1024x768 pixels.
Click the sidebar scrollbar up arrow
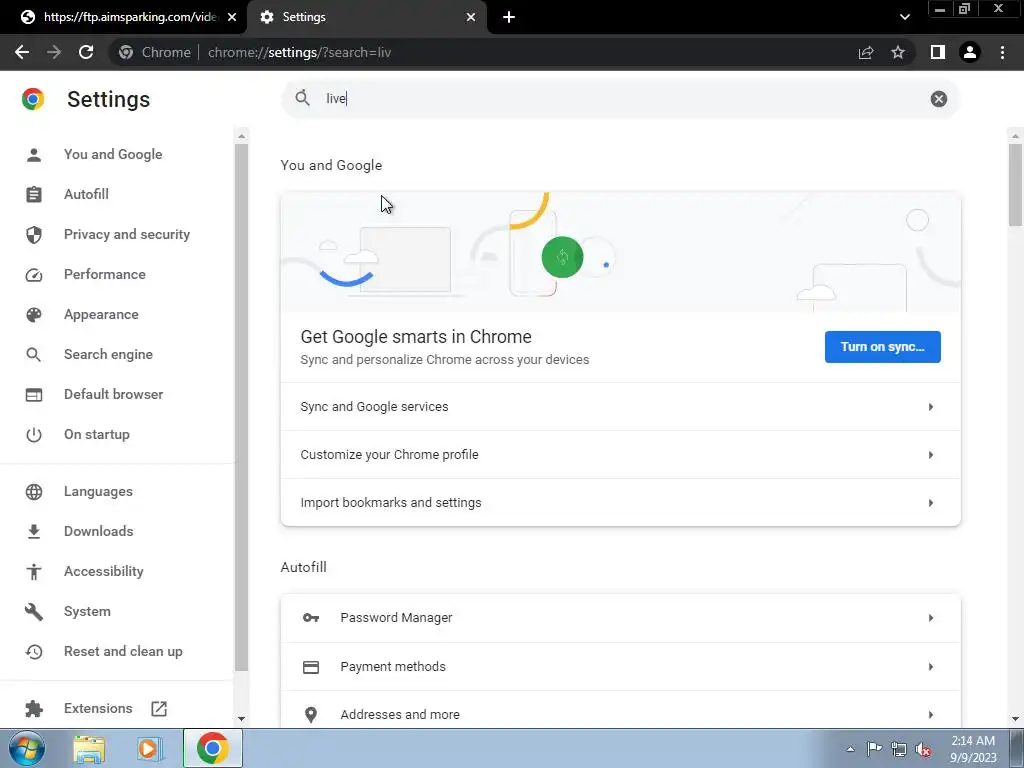click(242, 136)
